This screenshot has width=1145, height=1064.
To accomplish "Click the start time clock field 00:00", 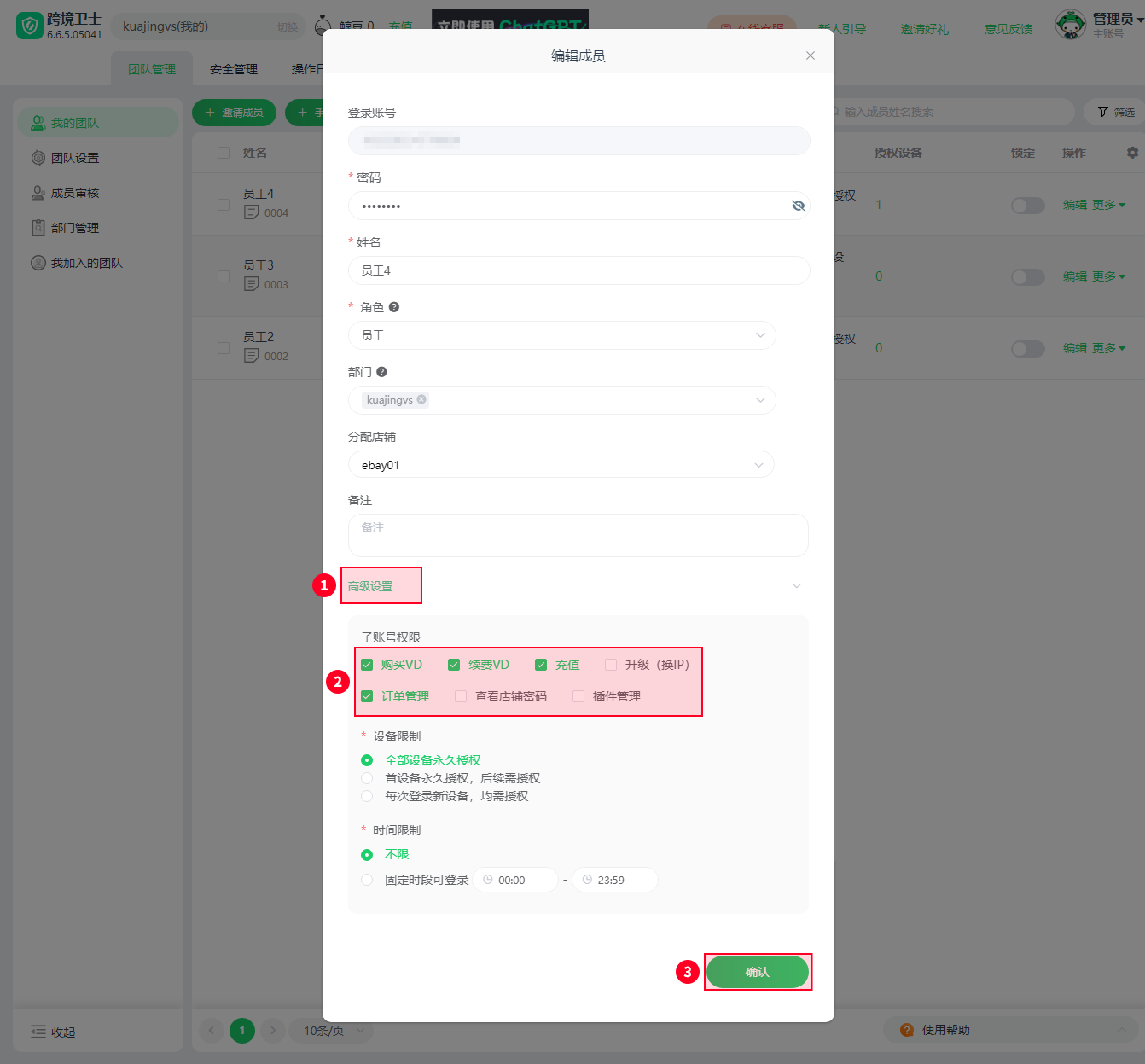I will coord(515,880).
